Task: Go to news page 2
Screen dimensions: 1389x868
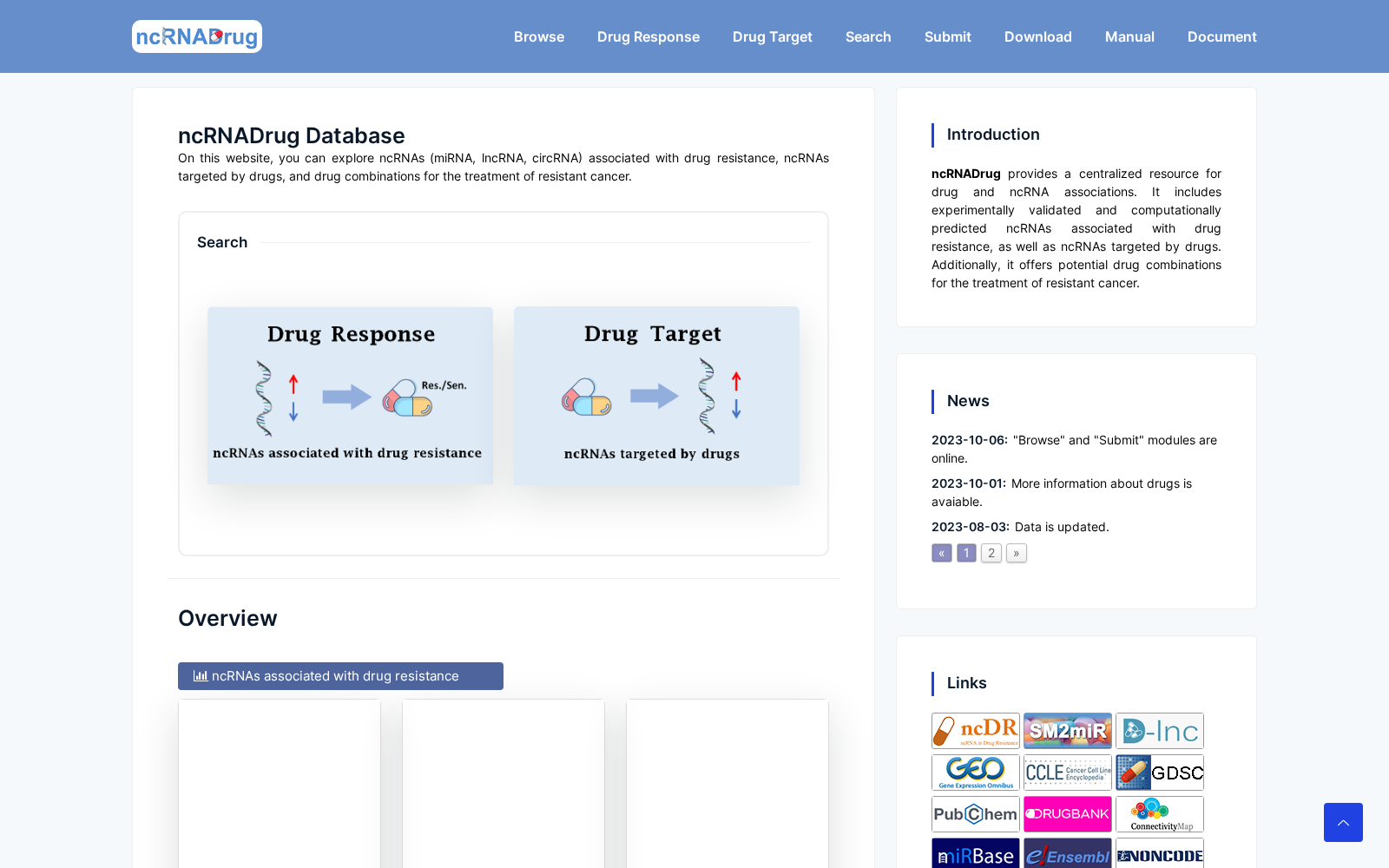Action: (x=991, y=553)
